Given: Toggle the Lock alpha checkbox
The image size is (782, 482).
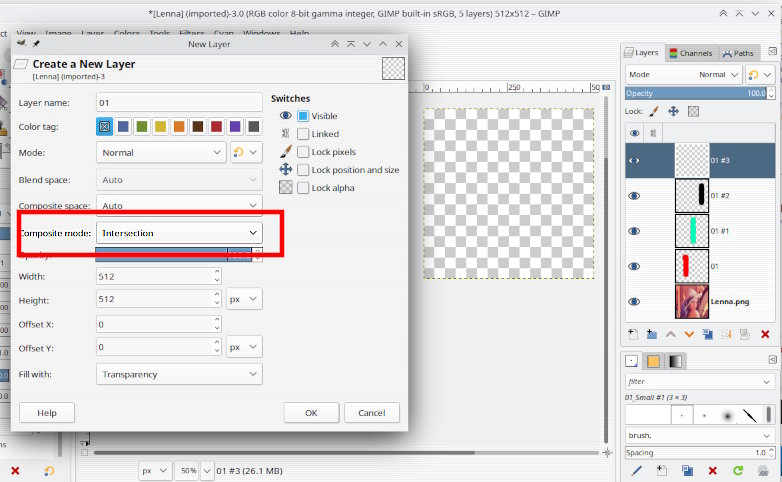Looking at the screenshot, I should click(303, 188).
